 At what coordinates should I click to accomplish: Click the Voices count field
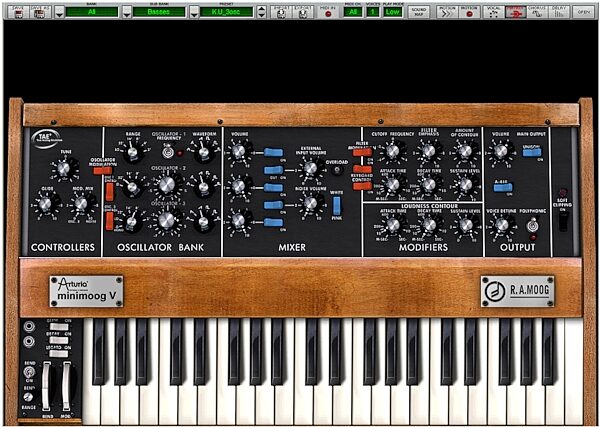(x=373, y=12)
